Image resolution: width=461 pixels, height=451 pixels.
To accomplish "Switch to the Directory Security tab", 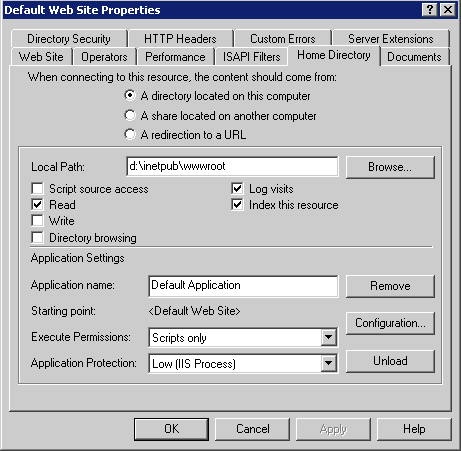I will pyautogui.click(x=69, y=39).
